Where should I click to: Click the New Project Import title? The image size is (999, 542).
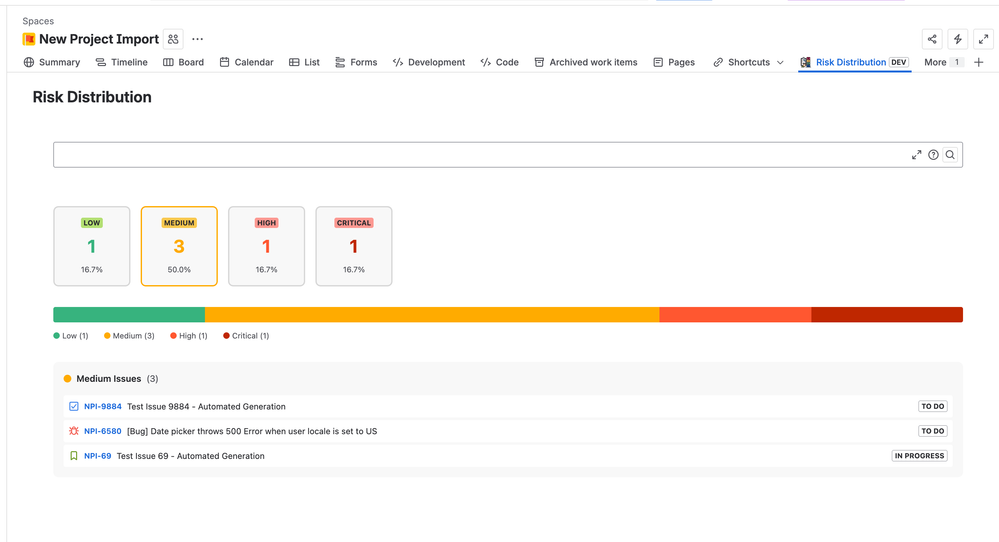(99, 39)
